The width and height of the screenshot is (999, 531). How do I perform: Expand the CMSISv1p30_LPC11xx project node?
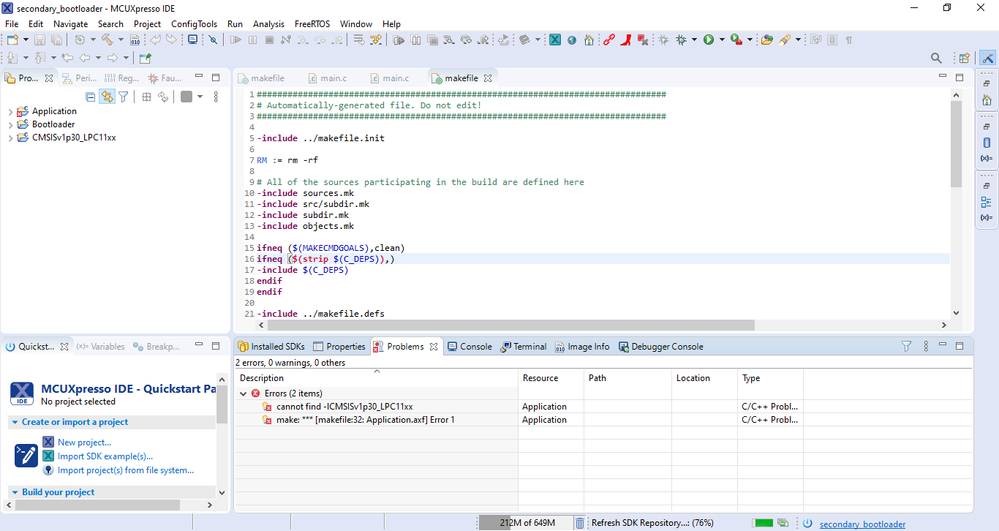pos(11,138)
